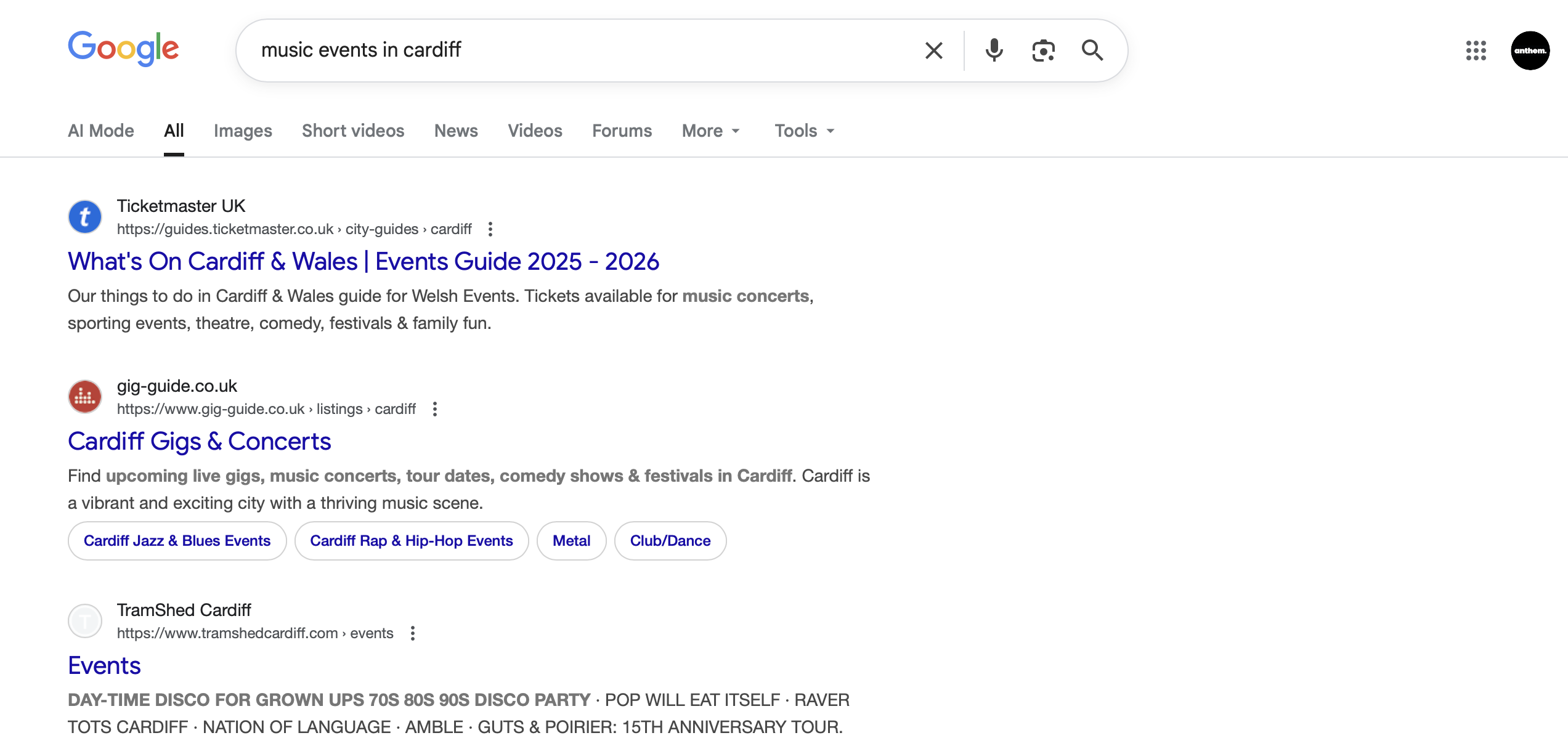The image size is (1568, 754).
Task: Open What's On Cardiff & Wales result
Action: pos(364,261)
